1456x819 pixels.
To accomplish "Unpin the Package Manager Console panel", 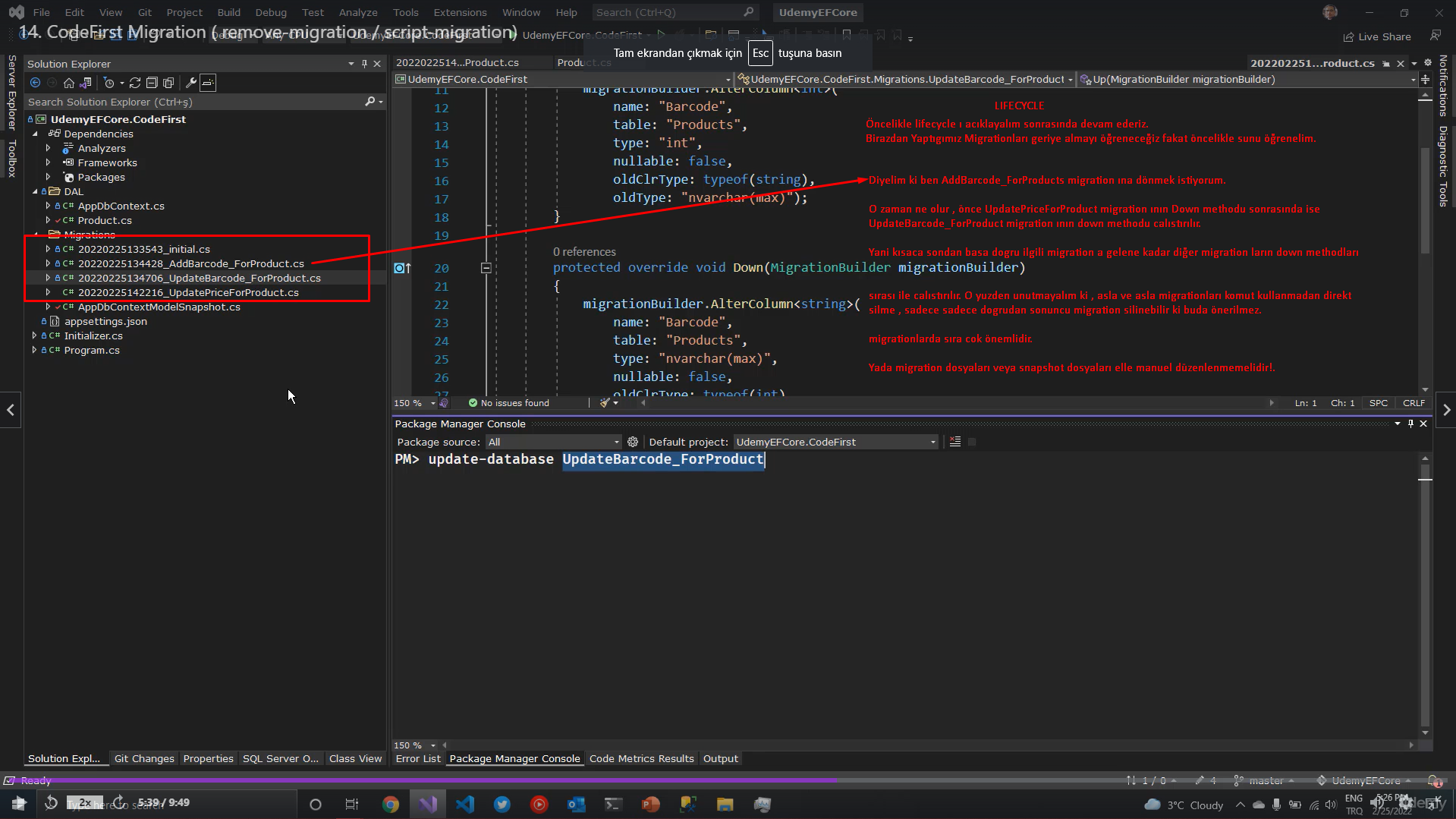I will coord(1410,424).
